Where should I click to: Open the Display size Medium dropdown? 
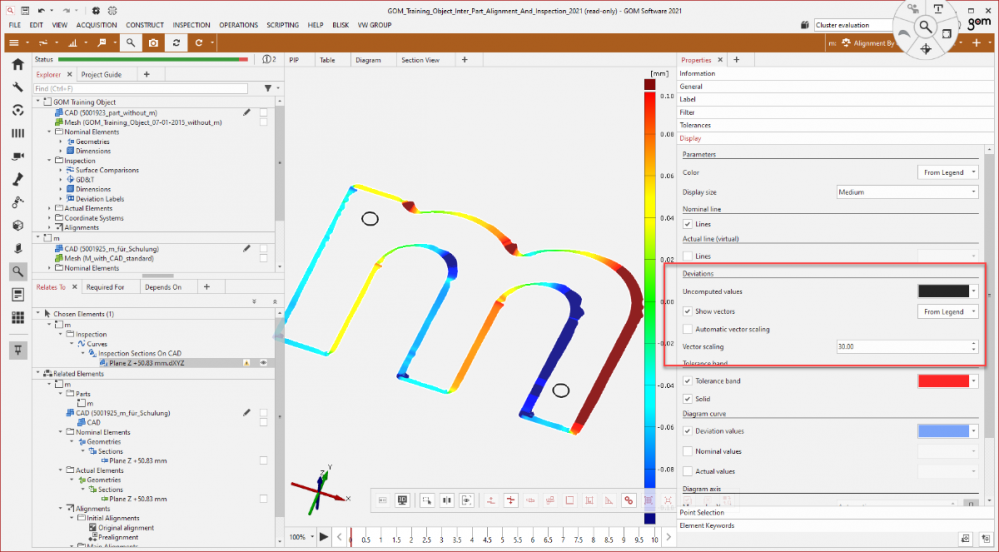(x=906, y=192)
